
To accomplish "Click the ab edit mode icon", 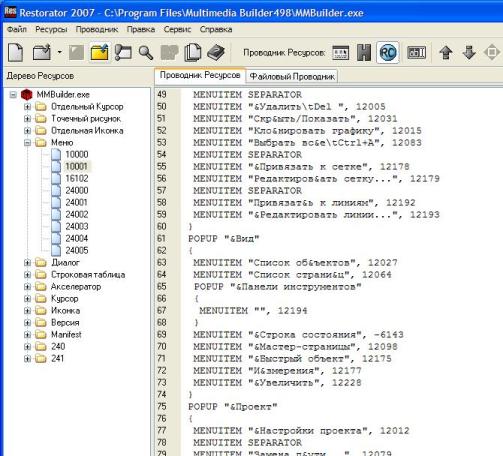I will click(x=417, y=53).
